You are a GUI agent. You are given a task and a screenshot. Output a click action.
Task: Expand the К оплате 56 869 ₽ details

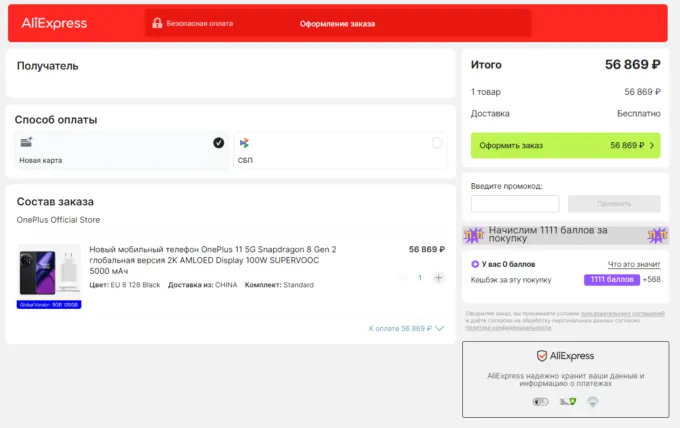[x=406, y=328]
